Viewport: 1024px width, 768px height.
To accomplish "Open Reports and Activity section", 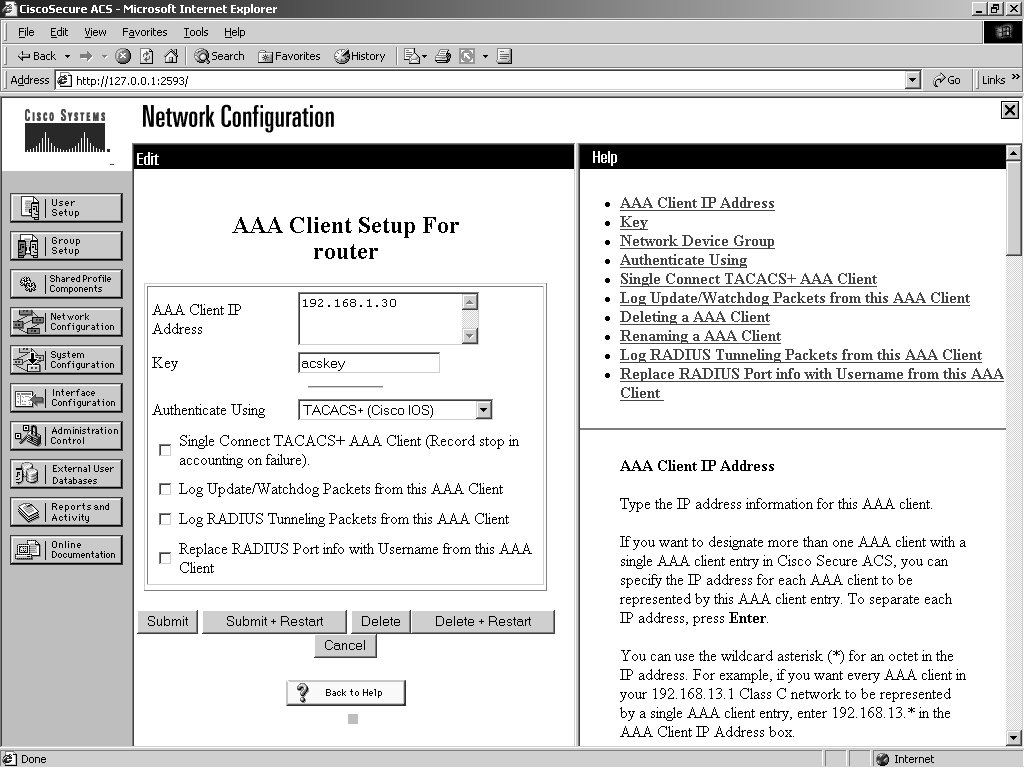I will click(x=66, y=512).
